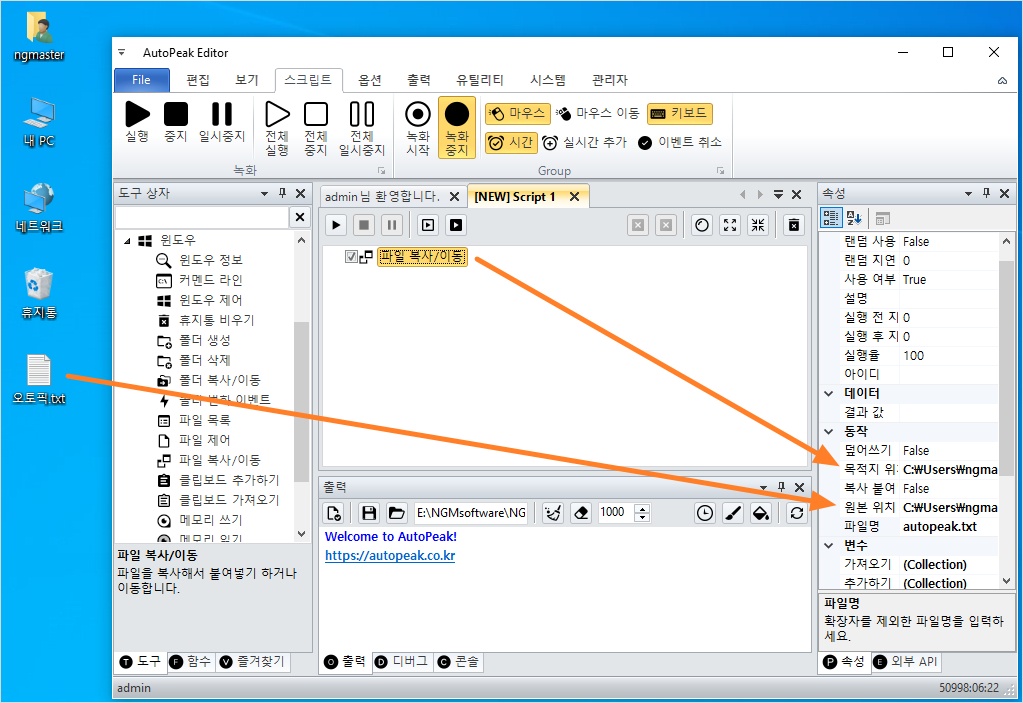The image size is (1023, 703).
Task: Select the 휴지통 desktop icon
Action: click(x=39, y=294)
